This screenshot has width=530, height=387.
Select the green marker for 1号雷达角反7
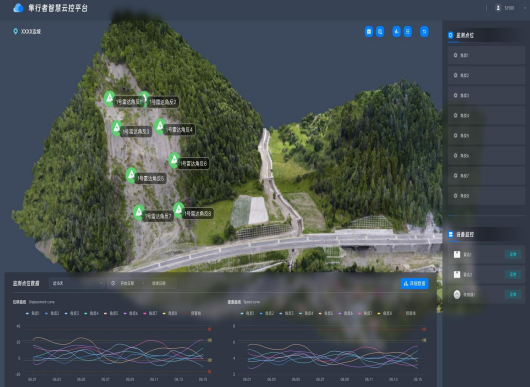[139, 212]
